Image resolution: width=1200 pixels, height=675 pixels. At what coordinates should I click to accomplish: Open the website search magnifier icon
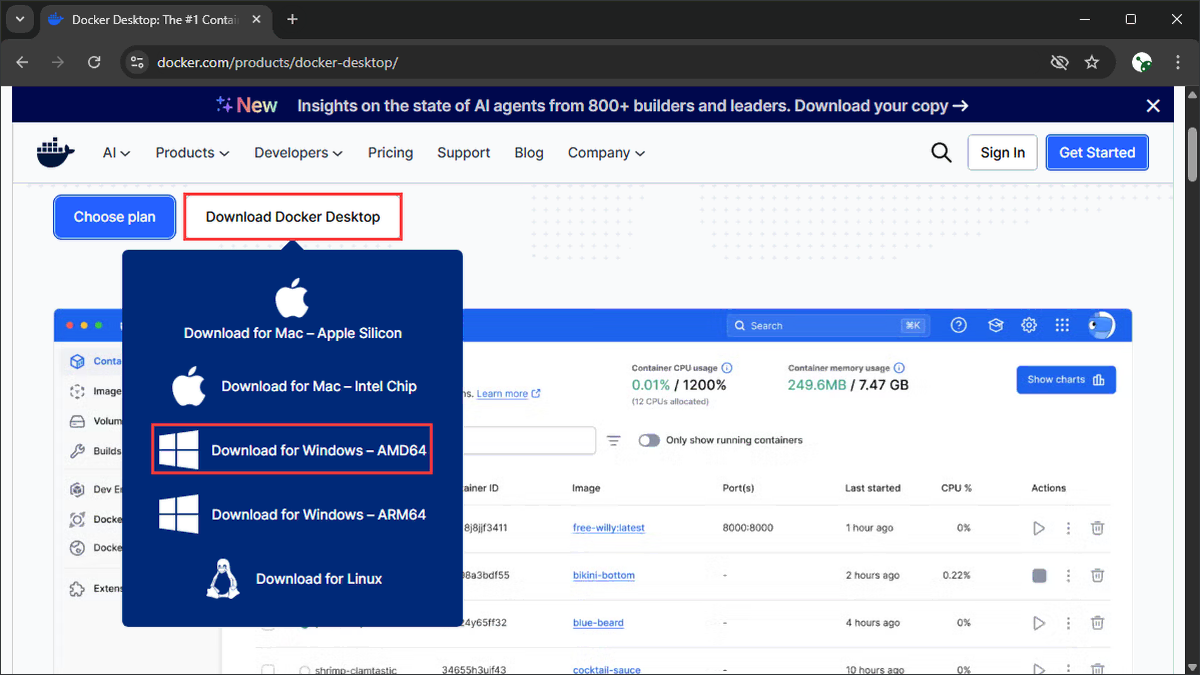click(x=941, y=152)
